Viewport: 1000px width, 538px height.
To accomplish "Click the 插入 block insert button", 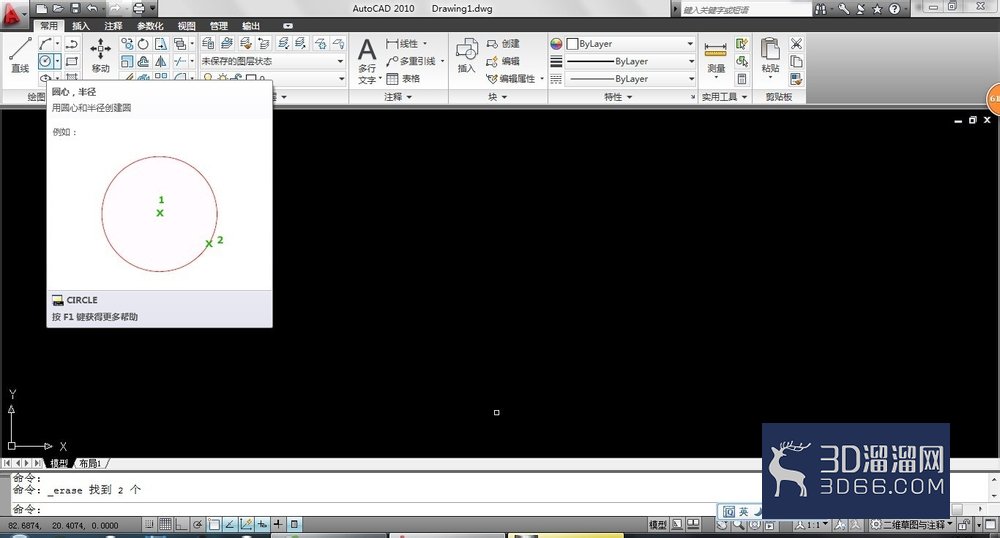I will pos(466,55).
